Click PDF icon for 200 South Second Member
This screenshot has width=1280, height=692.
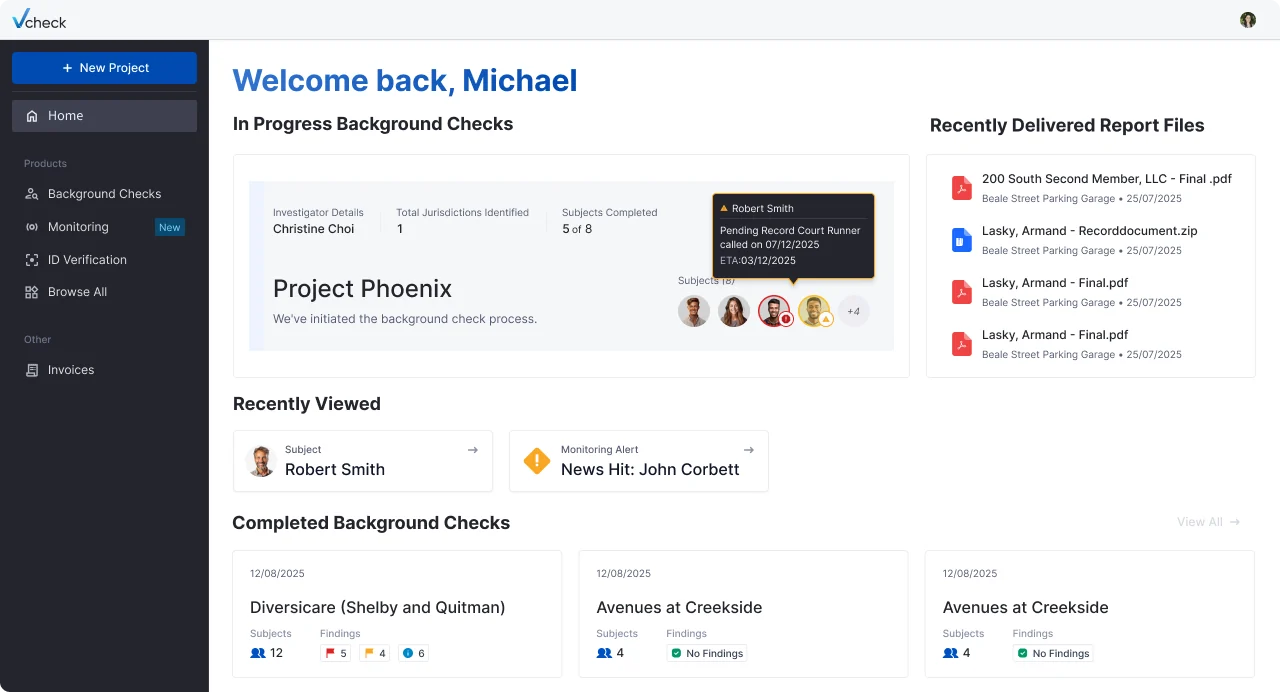click(961, 188)
